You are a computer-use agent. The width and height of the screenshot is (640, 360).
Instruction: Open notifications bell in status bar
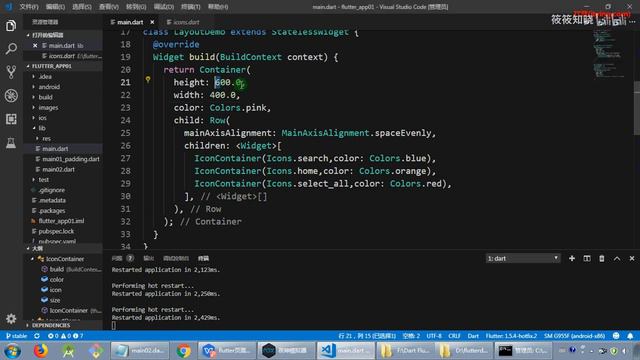pyautogui.click(x=630, y=336)
